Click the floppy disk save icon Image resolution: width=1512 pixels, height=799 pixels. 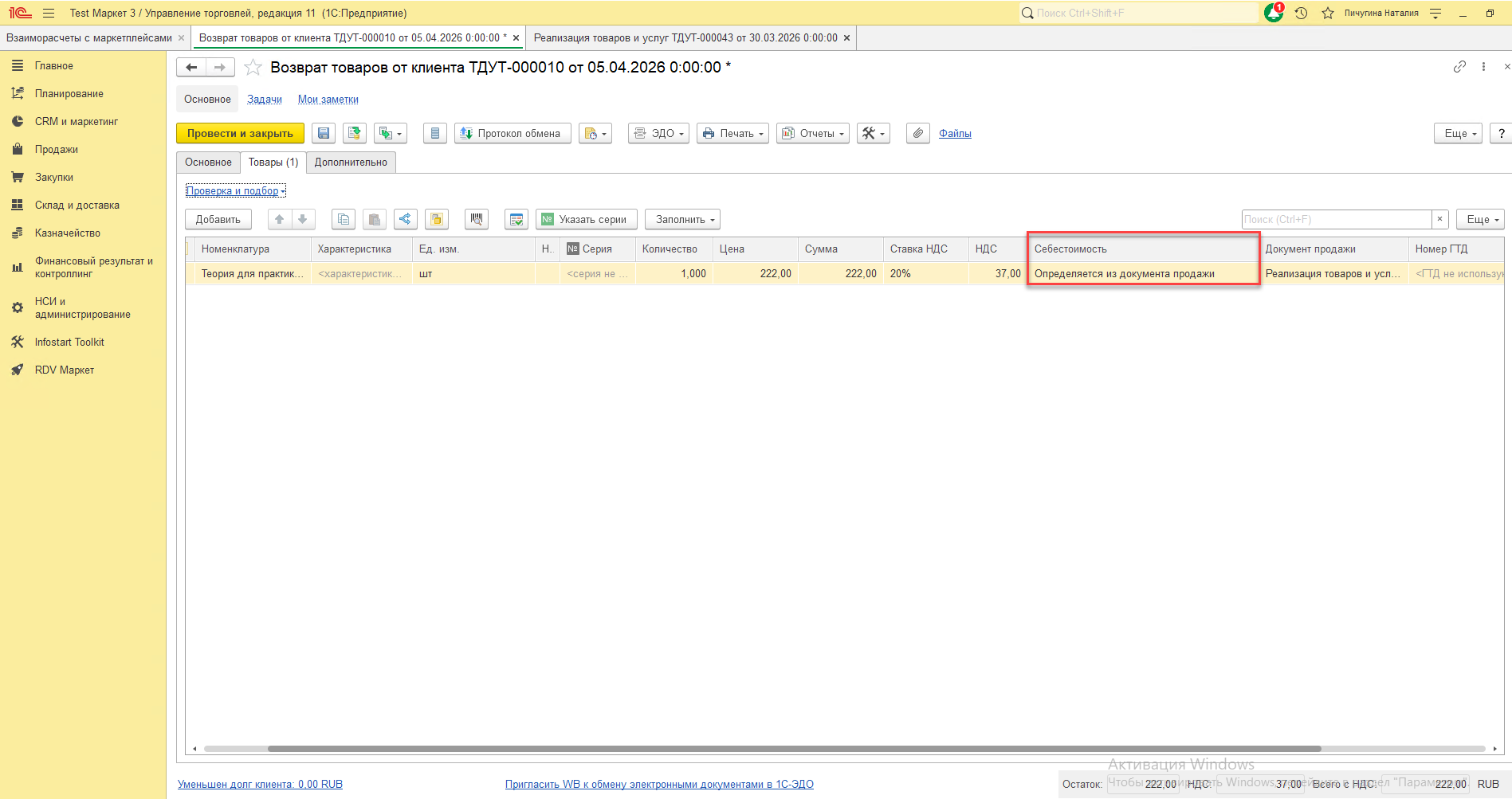[324, 134]
